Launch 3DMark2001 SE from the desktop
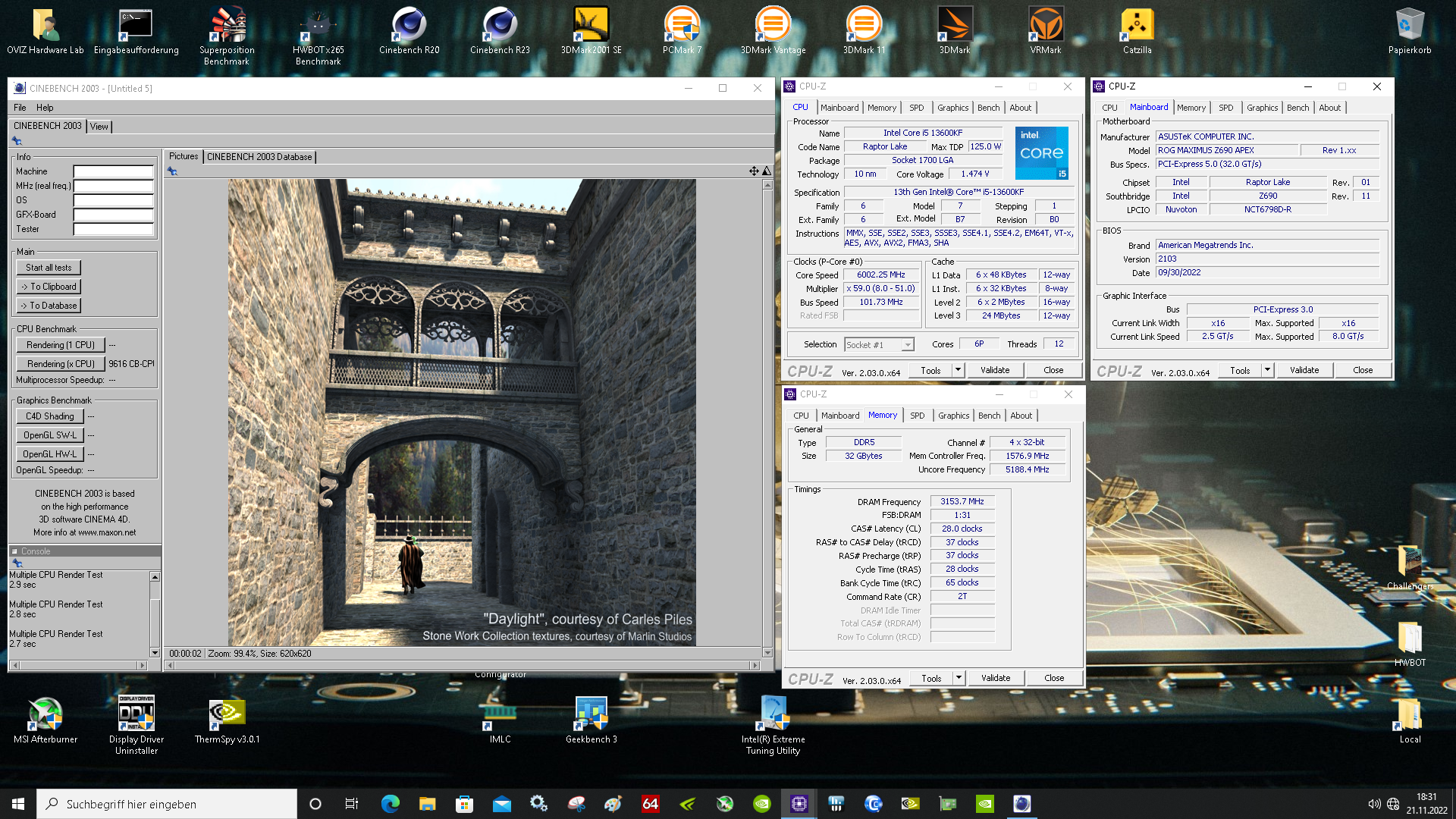 point(591,30)
